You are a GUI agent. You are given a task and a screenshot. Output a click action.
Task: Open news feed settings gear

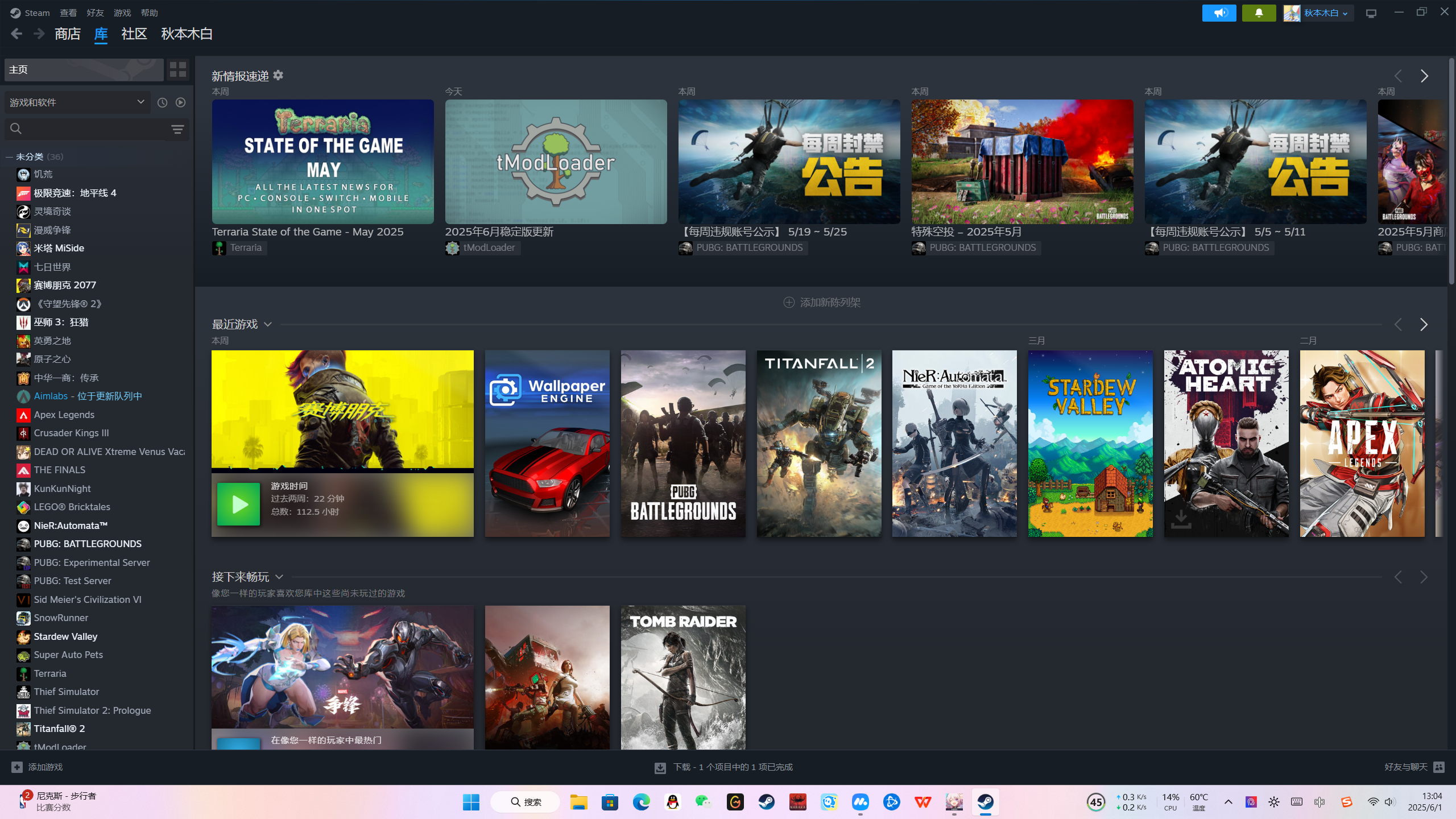pos(278,75)
